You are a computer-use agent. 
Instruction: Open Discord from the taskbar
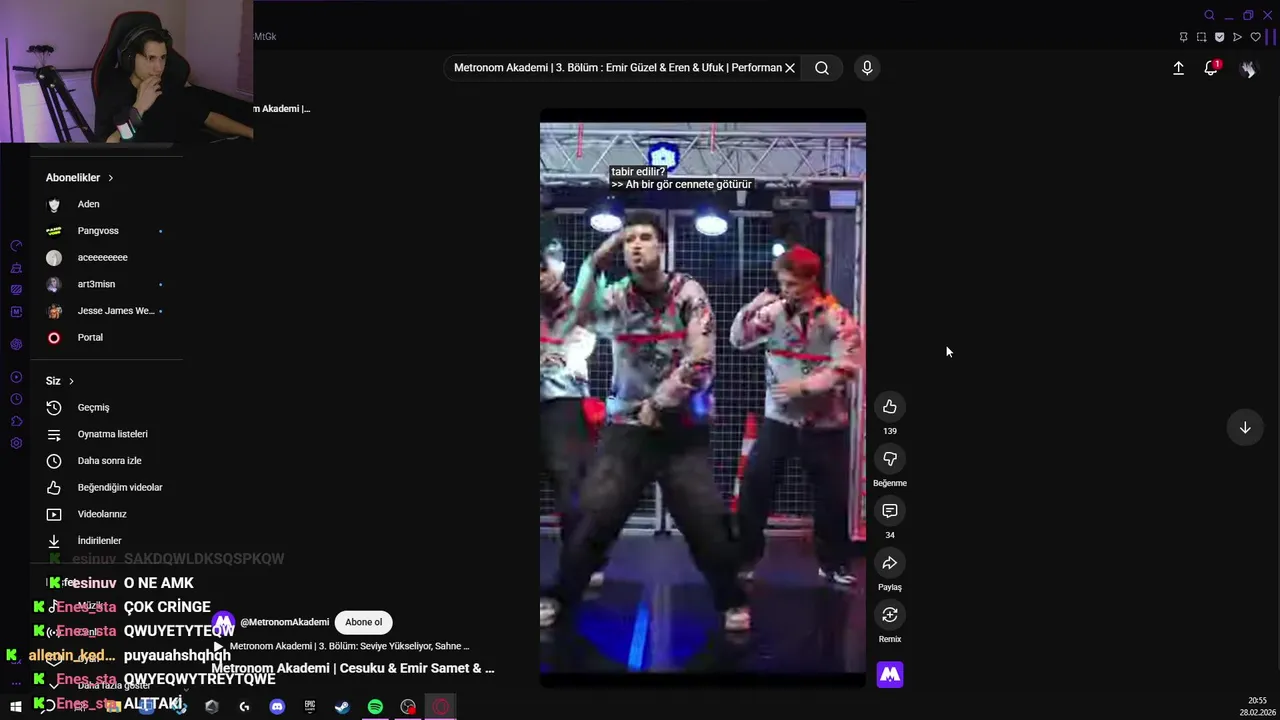click(x=277, y=706)
